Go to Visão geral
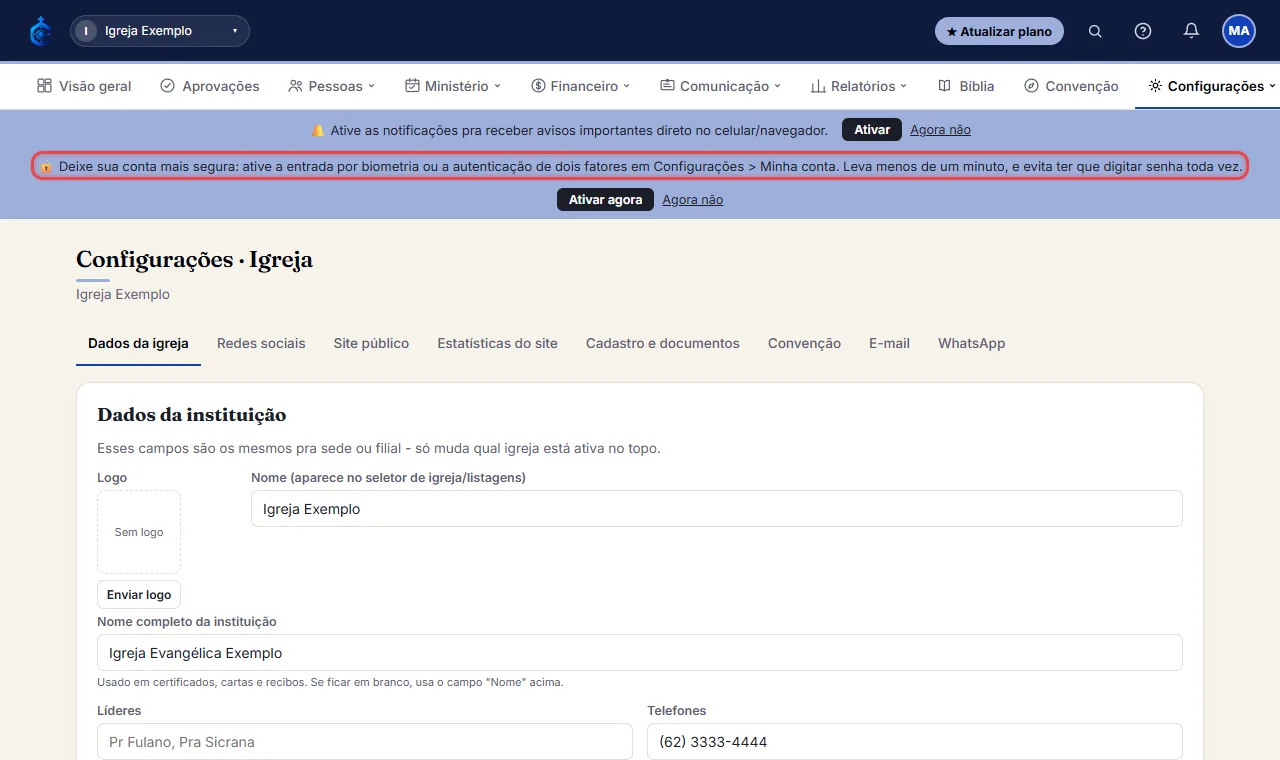The width and height of the screenshot is (1280, 760). pyautogui.click(x=84, y=86)
